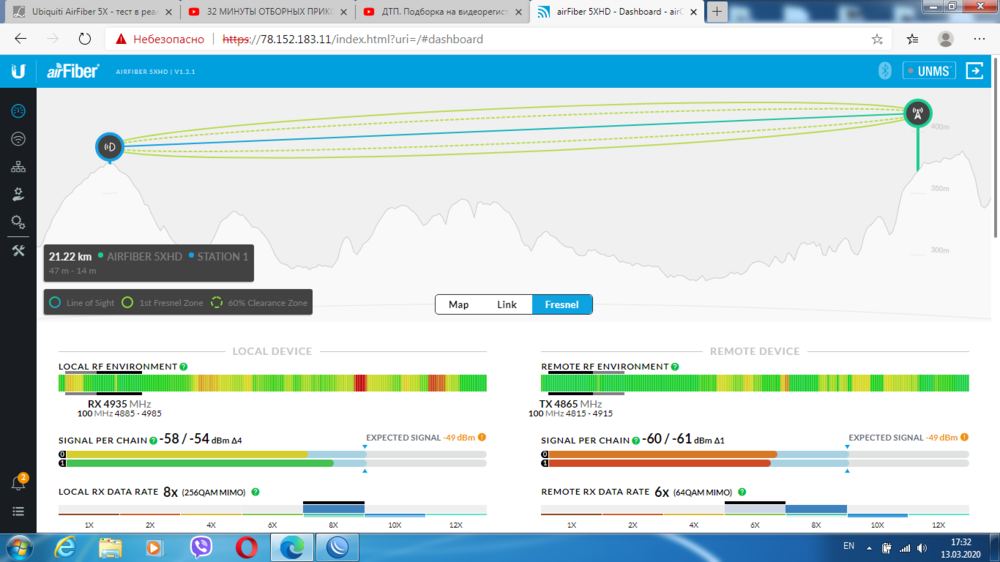The image size is (1000, 562).
Task: Open Opera from the Windows taskbar
Action: [246, 547]
